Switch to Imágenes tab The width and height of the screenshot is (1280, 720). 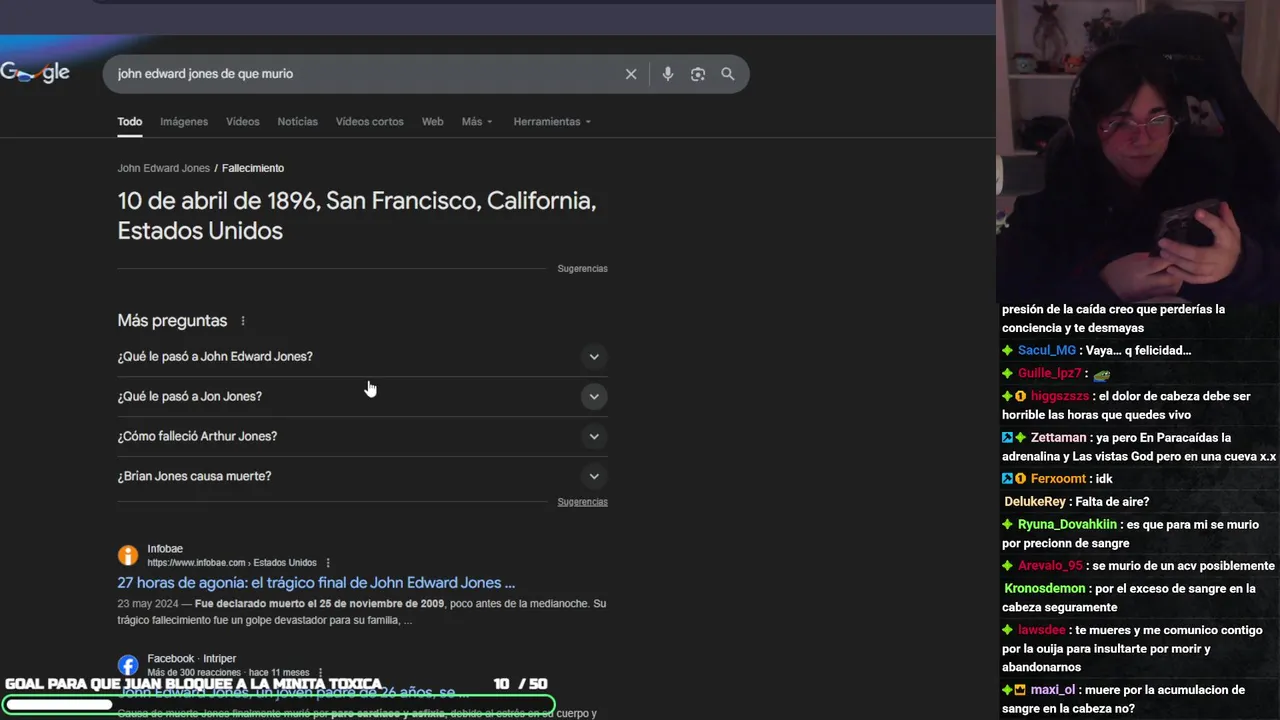[184, 121]
